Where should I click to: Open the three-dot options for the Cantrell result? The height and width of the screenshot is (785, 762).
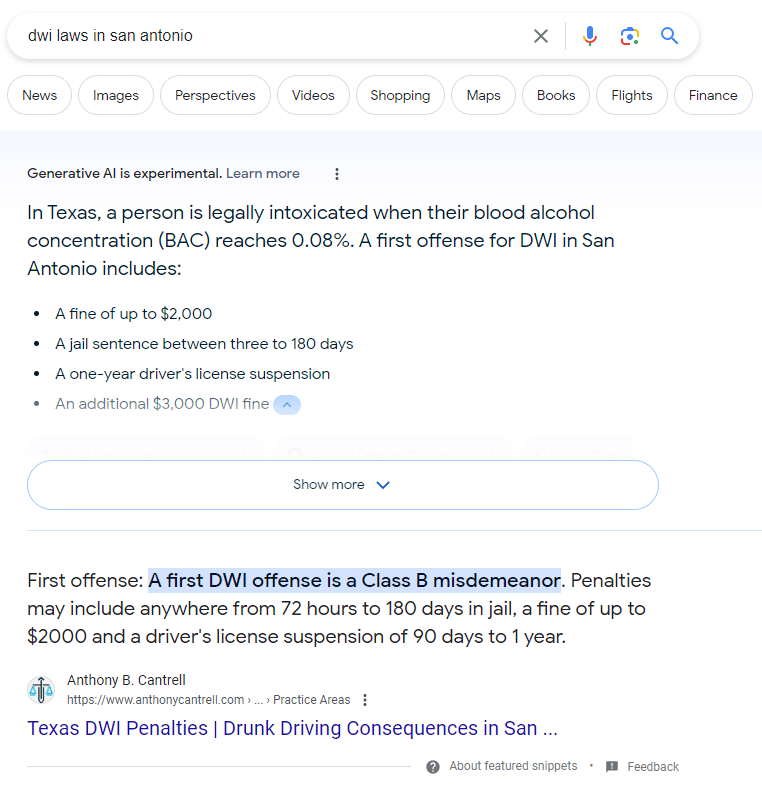point(365,700)
